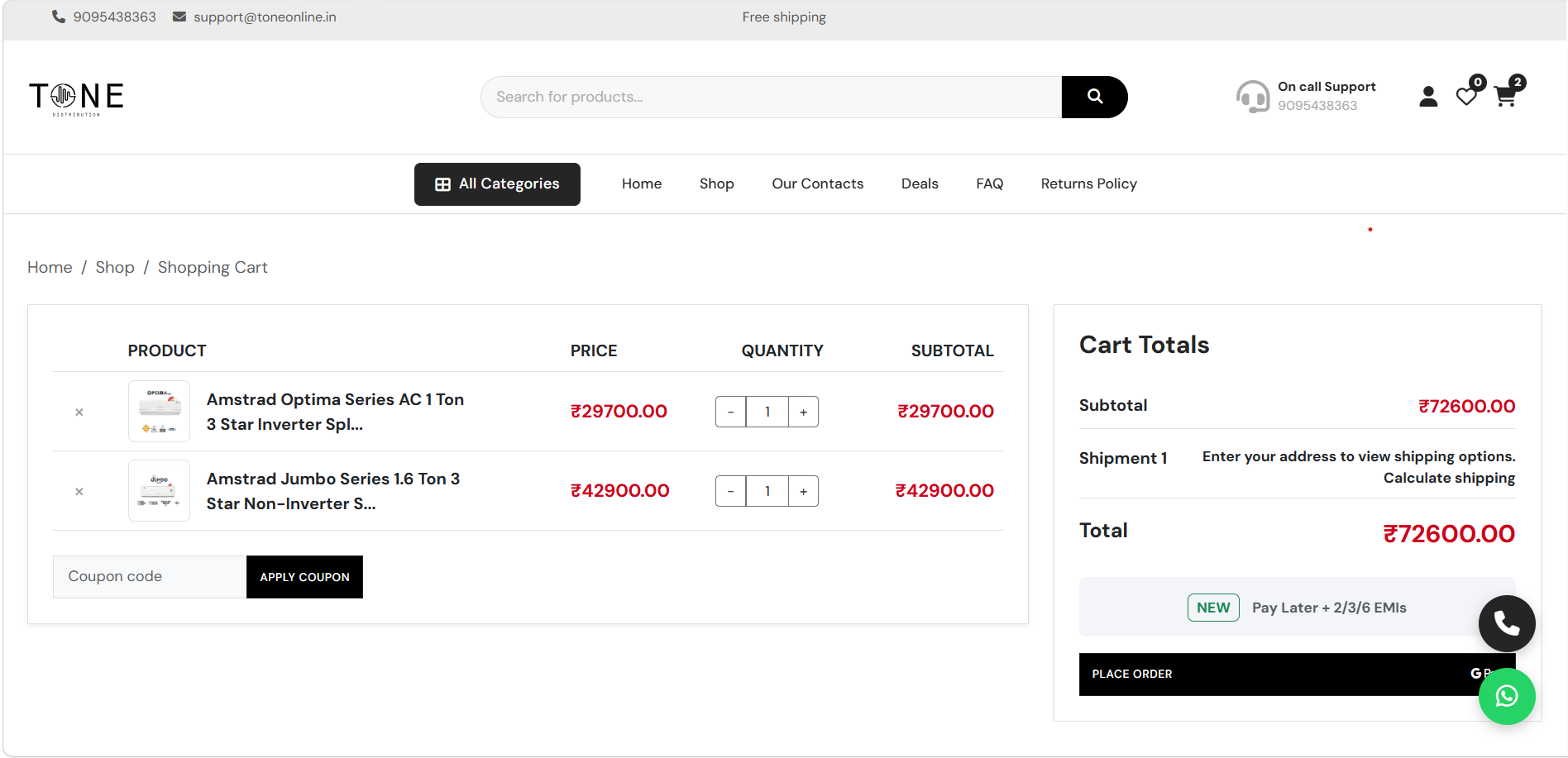Open the shopping cart icon

tap(1505, 97)
